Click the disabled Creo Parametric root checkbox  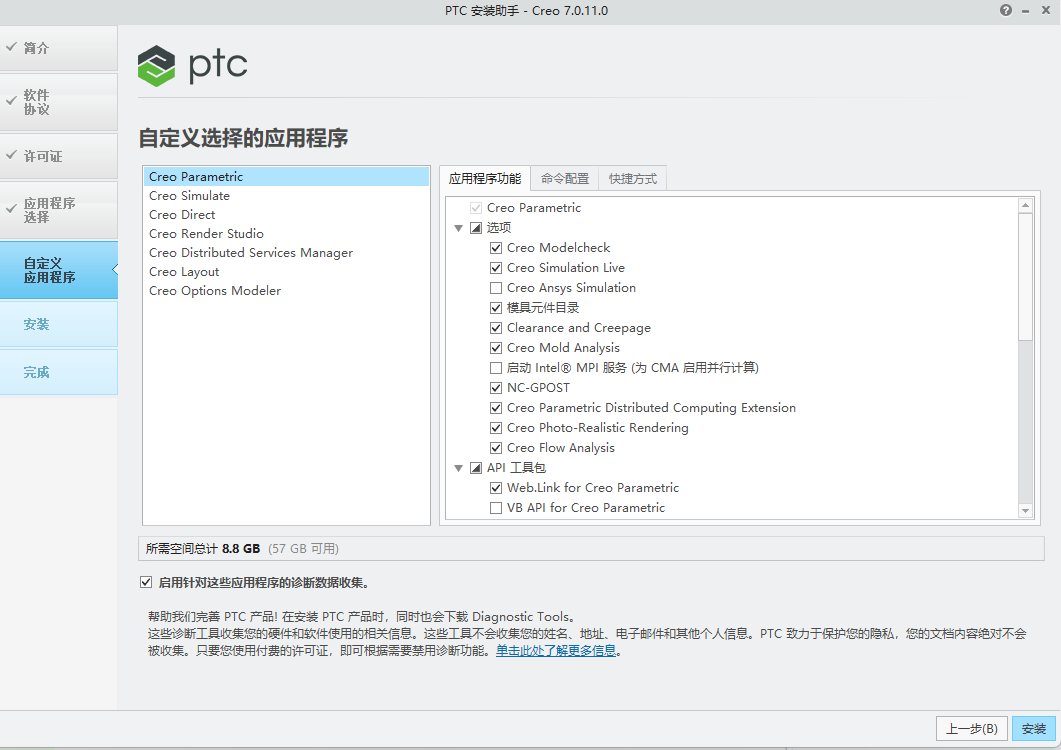pyautogui.click(x=476, y=208)
